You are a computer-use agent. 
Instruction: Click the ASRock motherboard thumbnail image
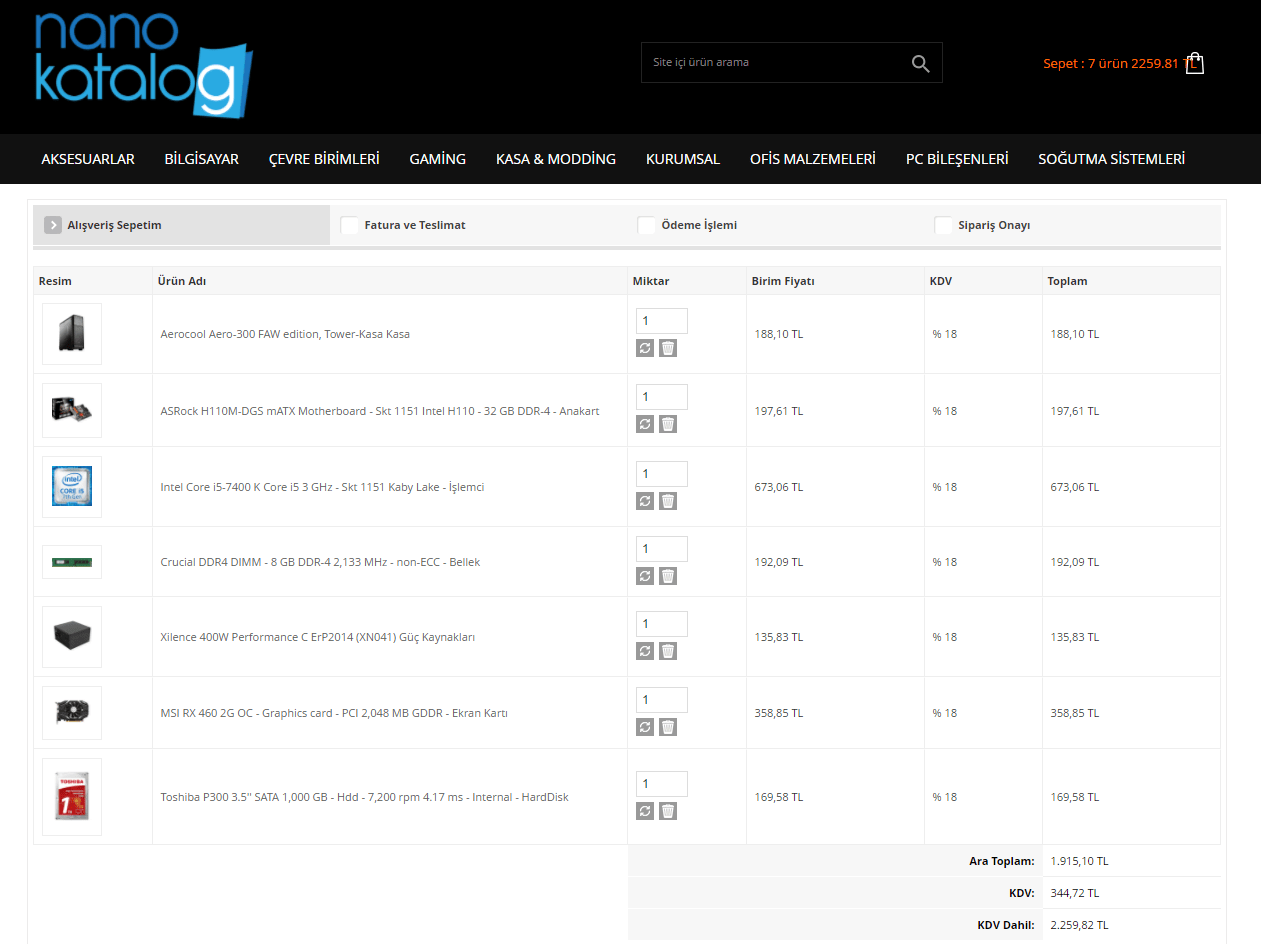click(72, 410)
